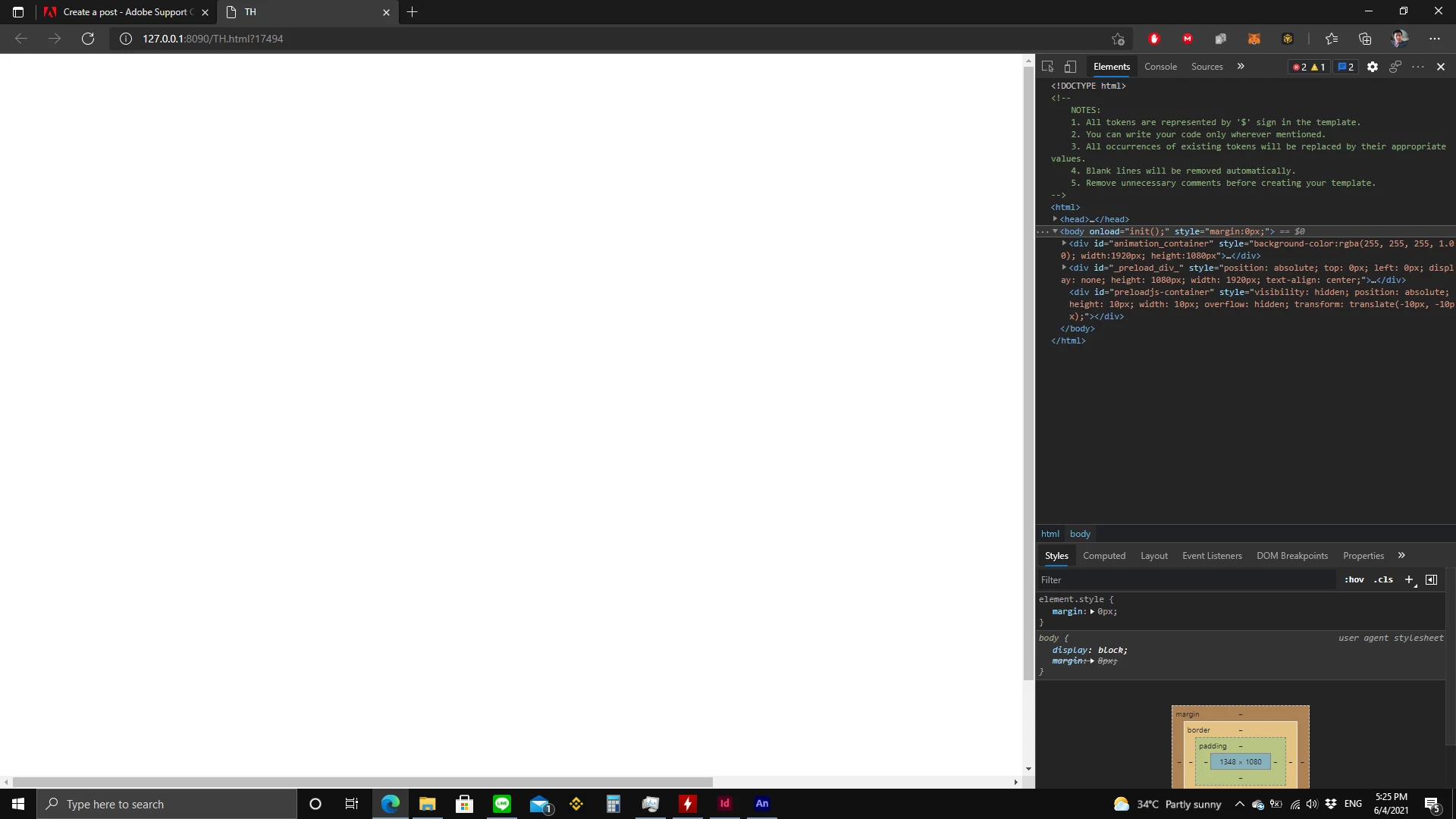Screen dimensions: 1456x819
Task: Show more DevTools tabs chevron
Action: 1241,67
